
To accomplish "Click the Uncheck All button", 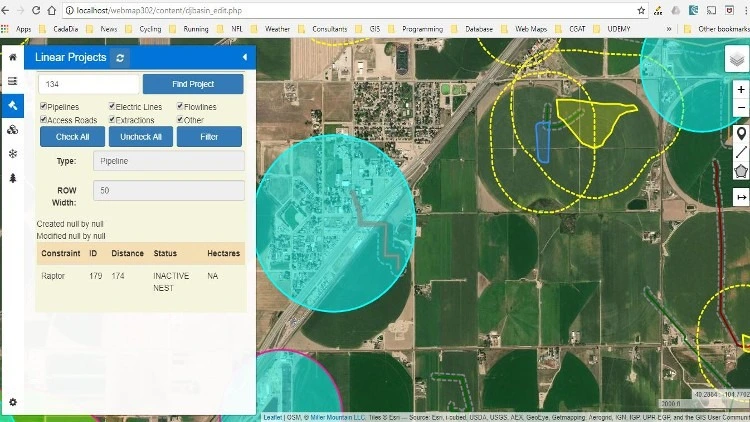I will tap(141, 137).
